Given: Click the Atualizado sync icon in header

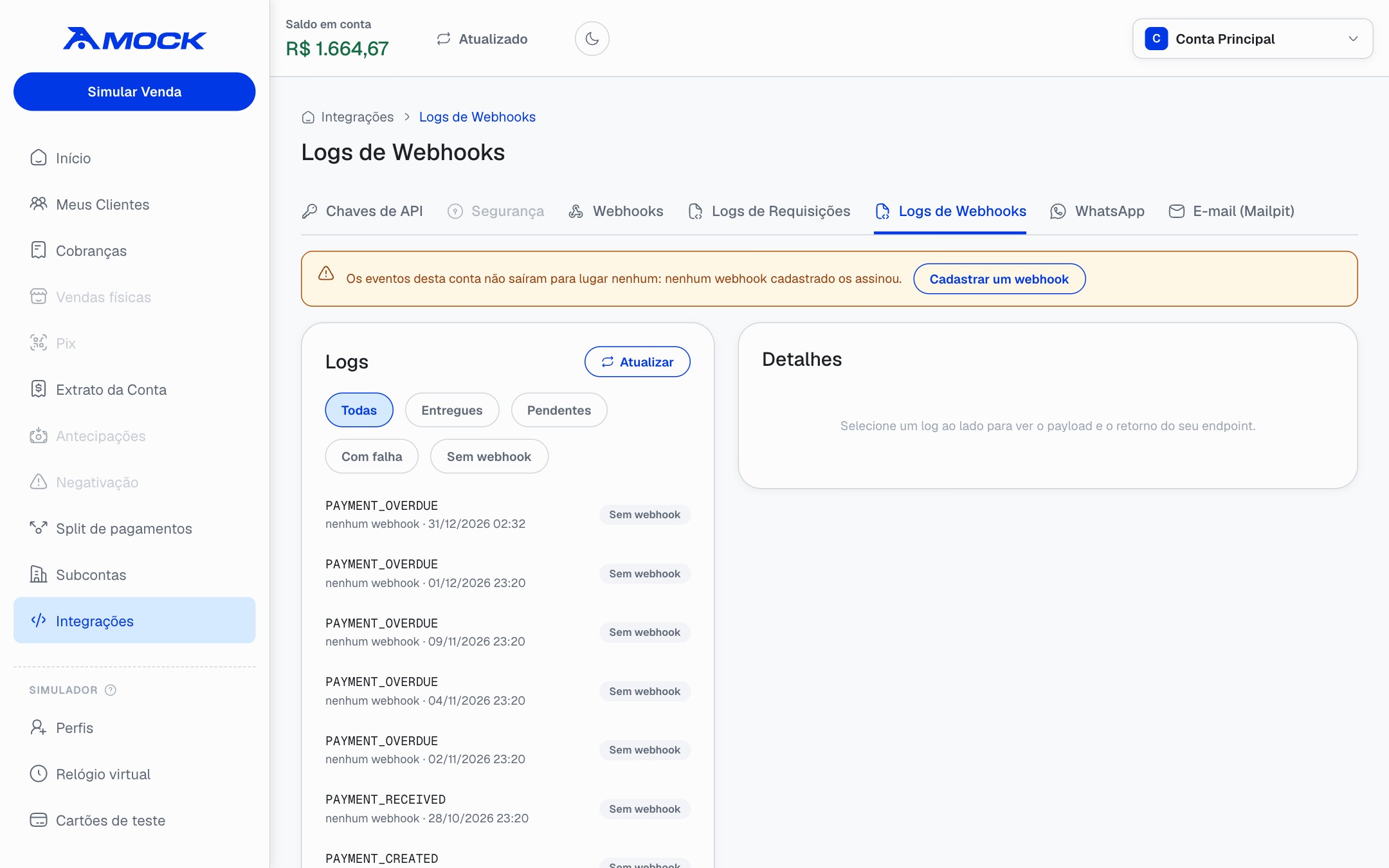Looking at the screenshot, I should pos(444,39).
